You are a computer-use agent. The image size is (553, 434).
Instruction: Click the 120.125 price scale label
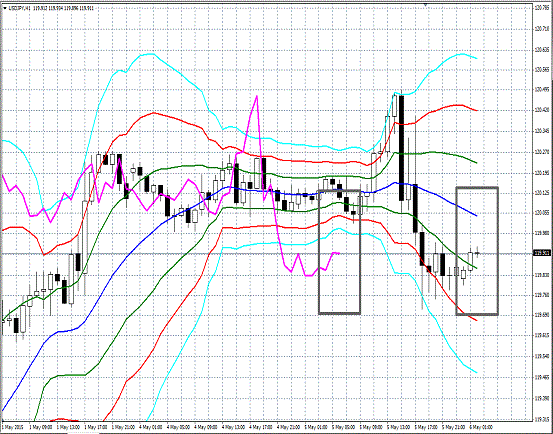pos(542,192)
